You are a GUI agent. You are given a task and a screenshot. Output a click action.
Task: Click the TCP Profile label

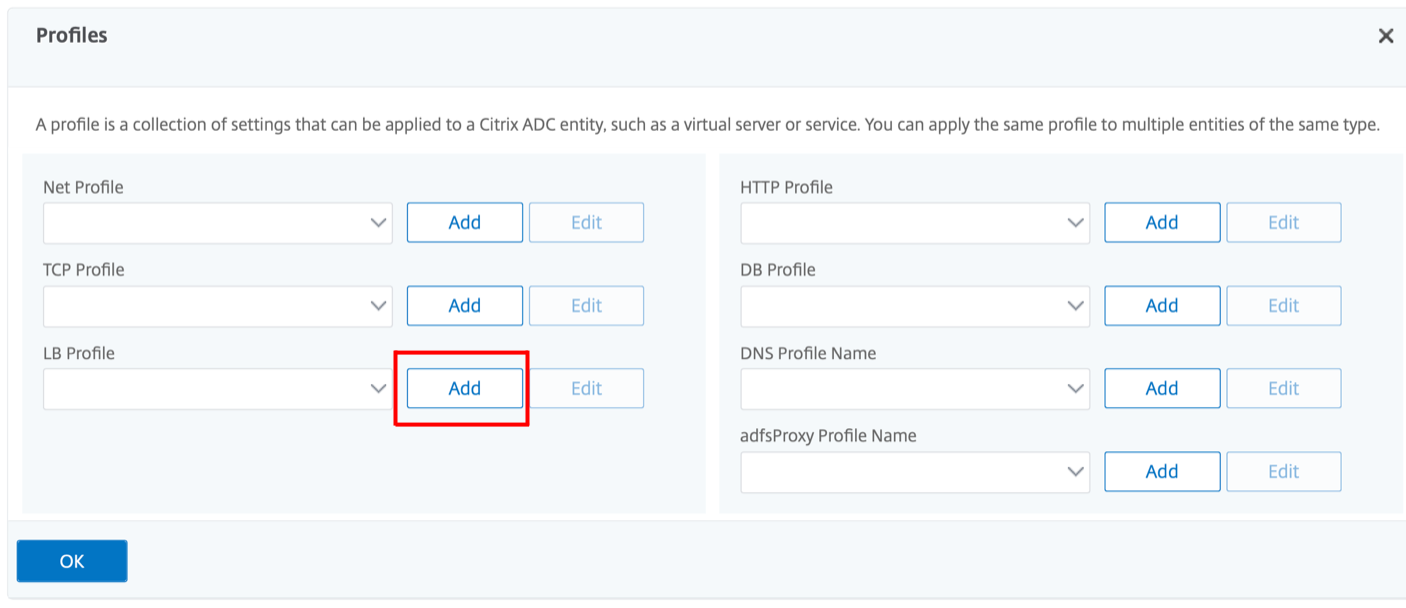pos(84,270)
